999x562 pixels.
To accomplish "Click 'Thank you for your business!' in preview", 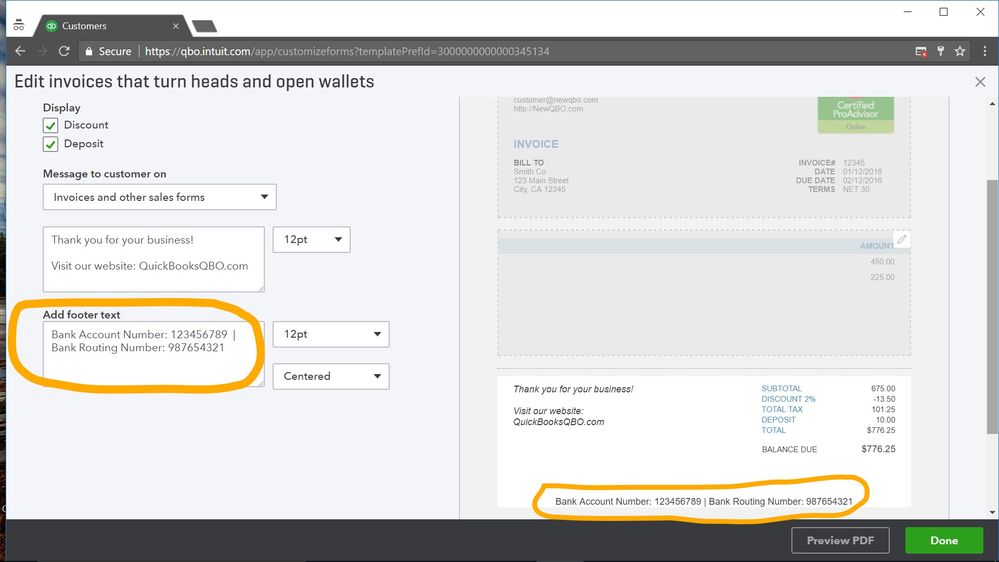I will (573, 389).
